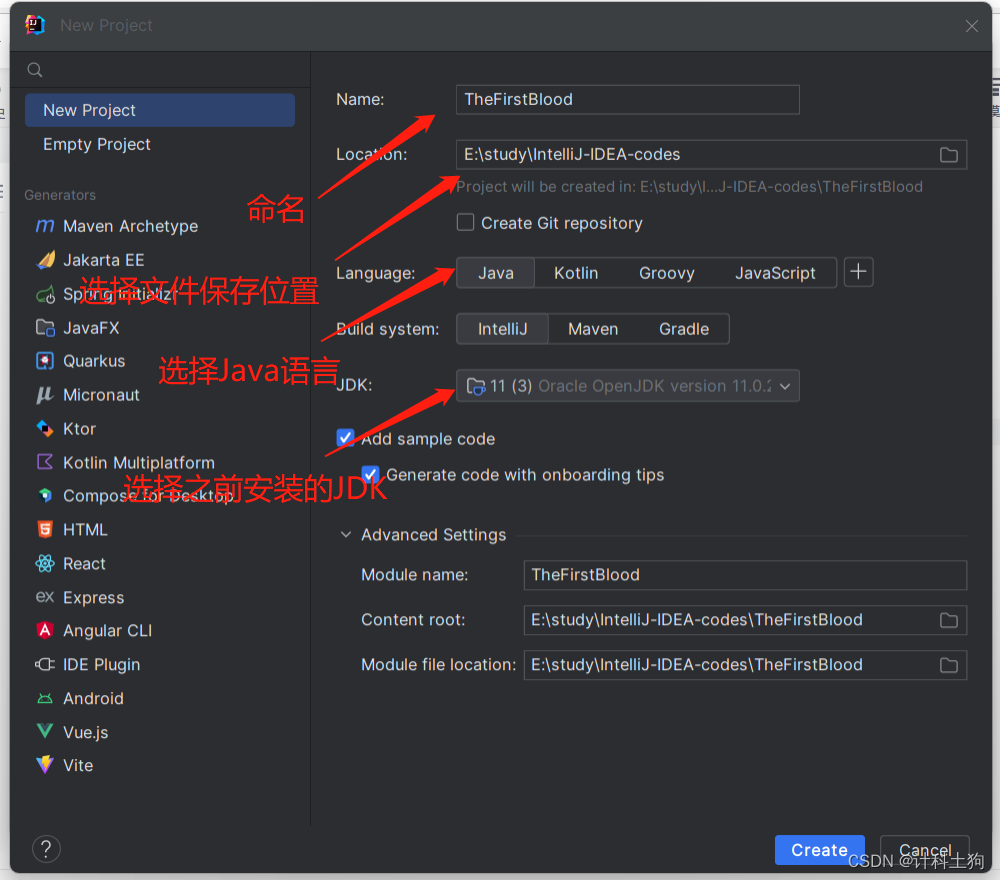The image size is (1000, 880).
Task: Select the Maven Archetype generator icon
Action: pos(45,226)
